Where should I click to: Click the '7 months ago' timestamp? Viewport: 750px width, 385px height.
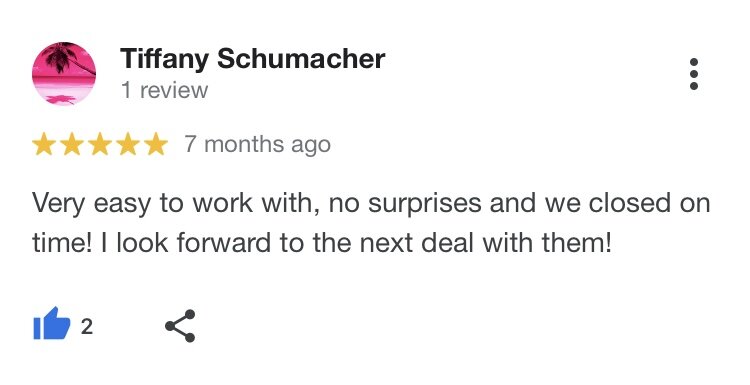tap(258, 145)
